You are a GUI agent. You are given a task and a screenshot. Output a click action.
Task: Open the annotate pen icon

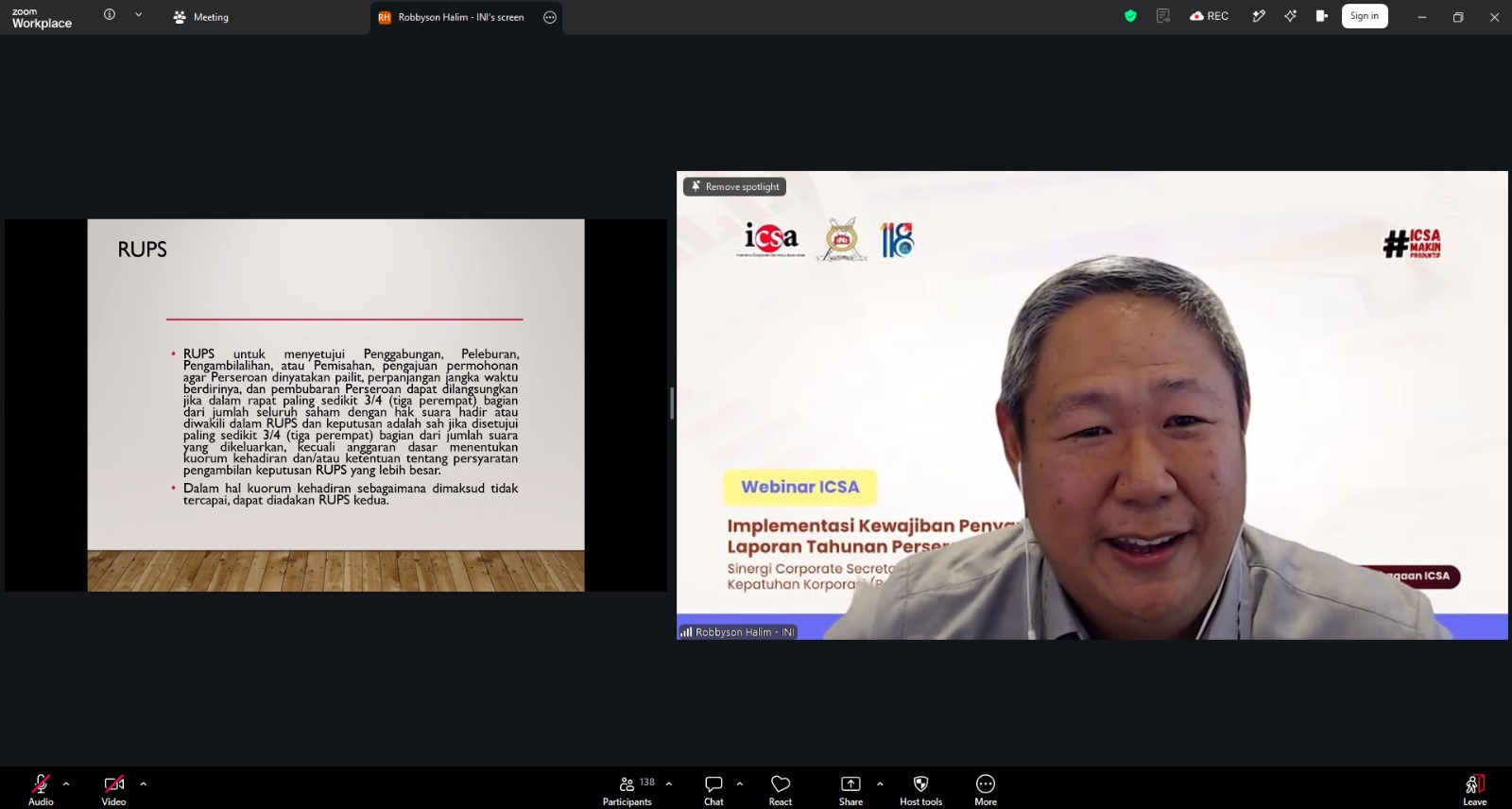click(1259, 16)
